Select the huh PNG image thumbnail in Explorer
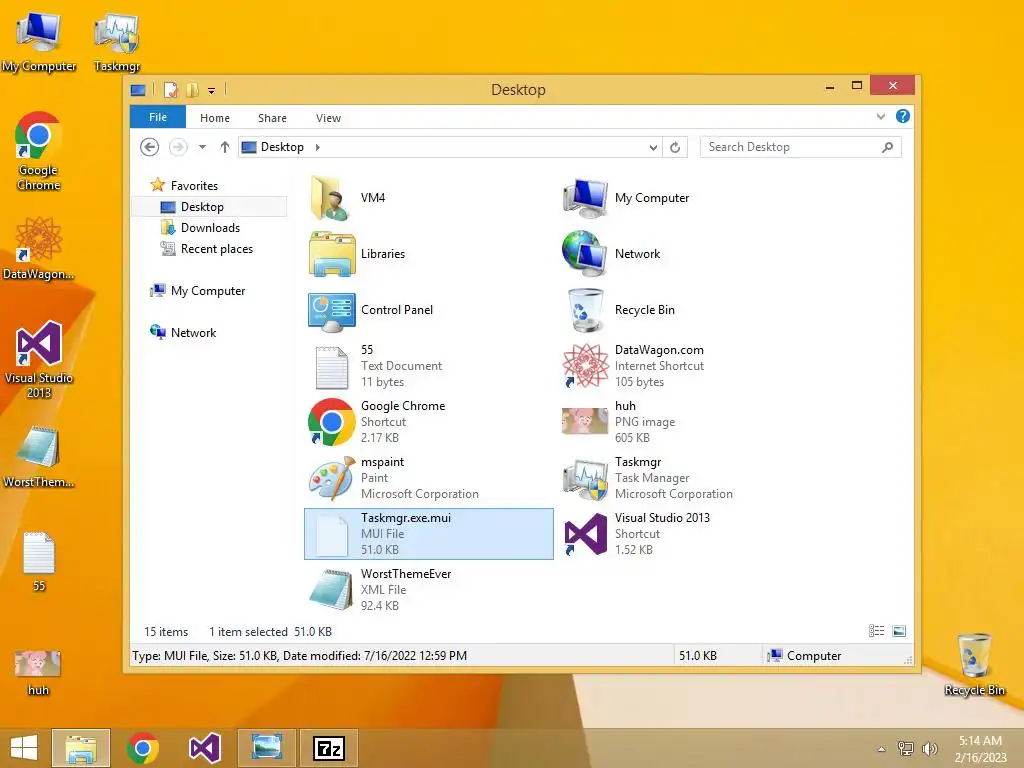The image size is (1024, 768). (x=585, y=421)
